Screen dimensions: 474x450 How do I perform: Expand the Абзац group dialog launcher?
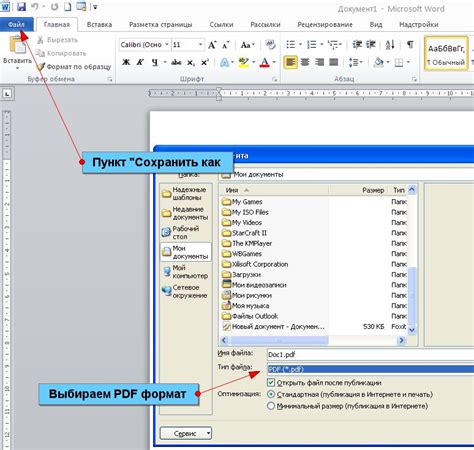coord(414,79)
